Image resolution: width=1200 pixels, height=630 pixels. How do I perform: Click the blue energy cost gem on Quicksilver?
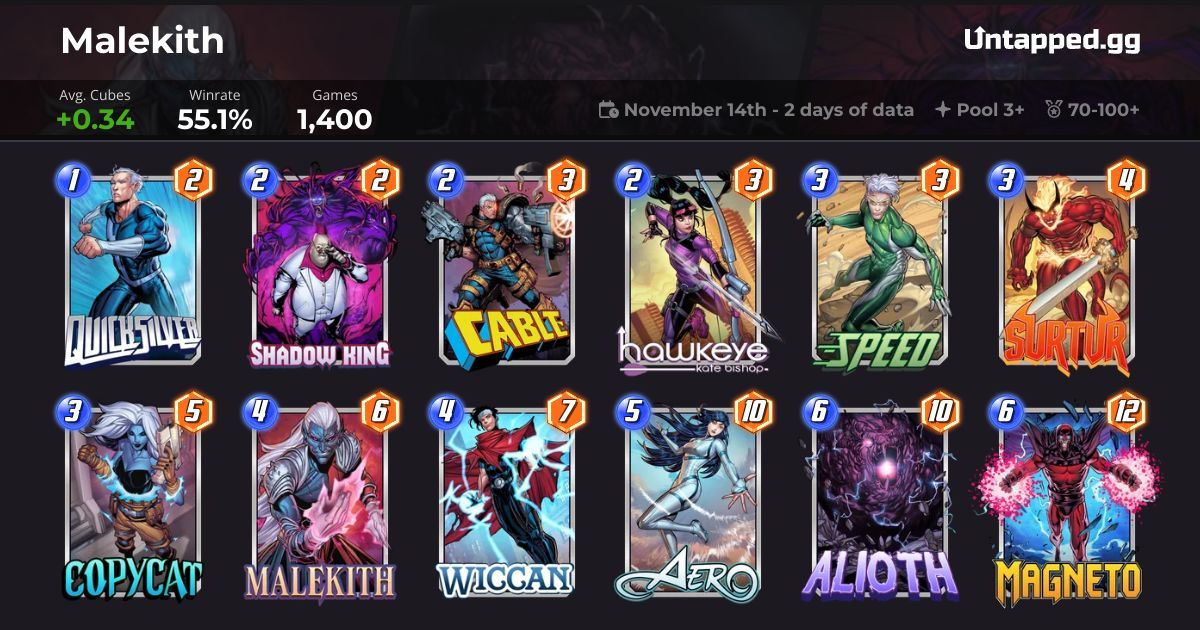point(74,181)
